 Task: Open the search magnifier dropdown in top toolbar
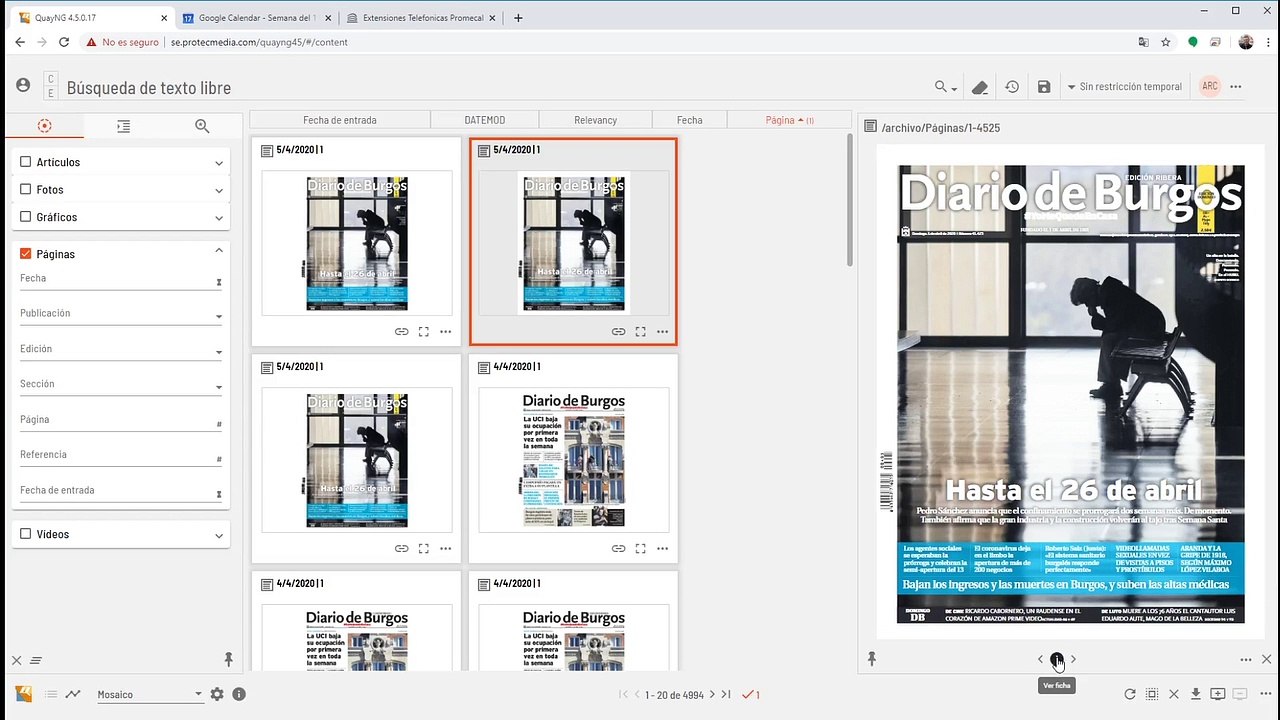coord(945,87)
